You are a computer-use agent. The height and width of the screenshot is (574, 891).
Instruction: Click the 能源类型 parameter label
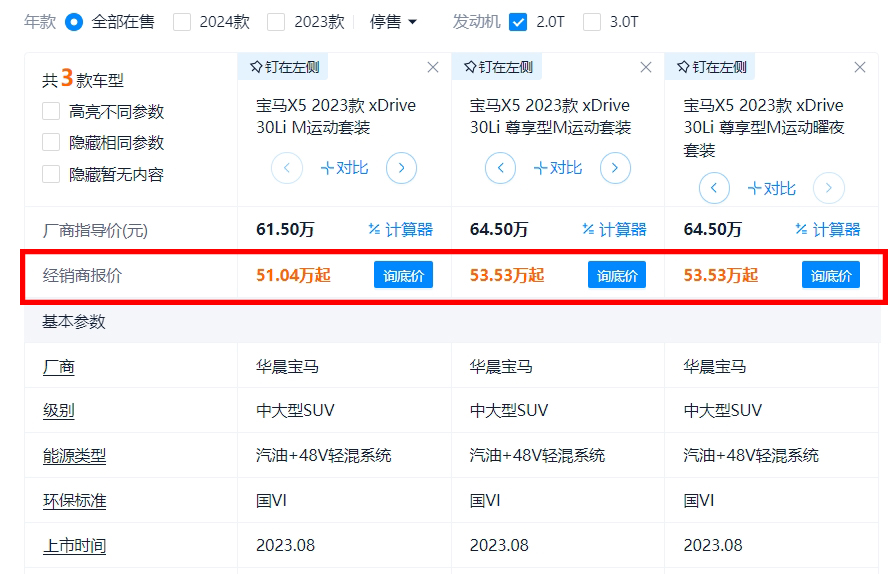pos(74,456)
